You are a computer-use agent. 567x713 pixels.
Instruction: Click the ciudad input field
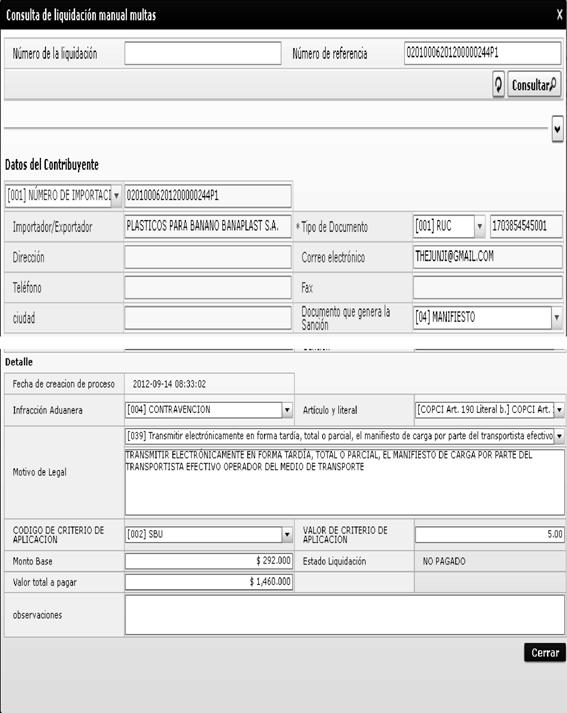(x=208, y=318)
